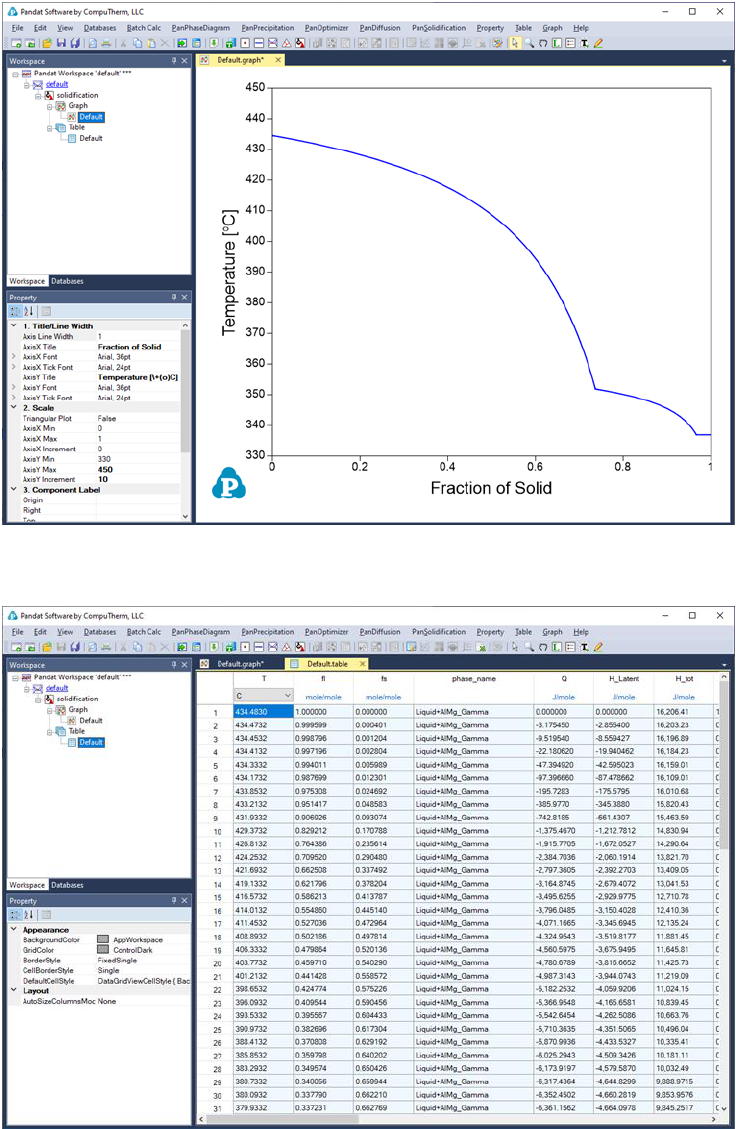Screen dimensions: 736x1129
Task: Edit the AxisY Max value 450
Action: (x=138, y=469)
